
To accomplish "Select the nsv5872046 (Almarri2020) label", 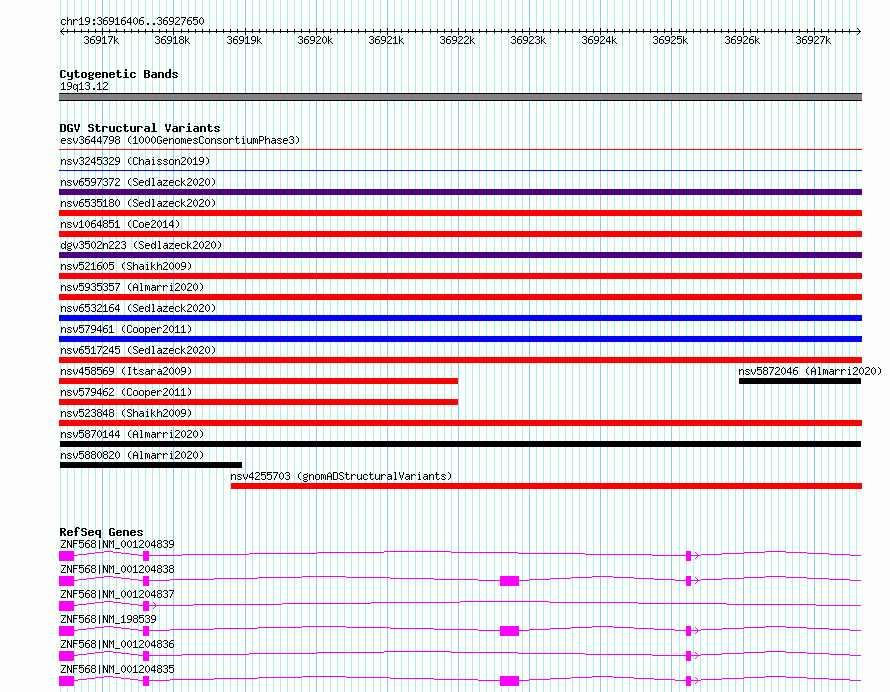I will pyautogui.click(x=810, y=371).
